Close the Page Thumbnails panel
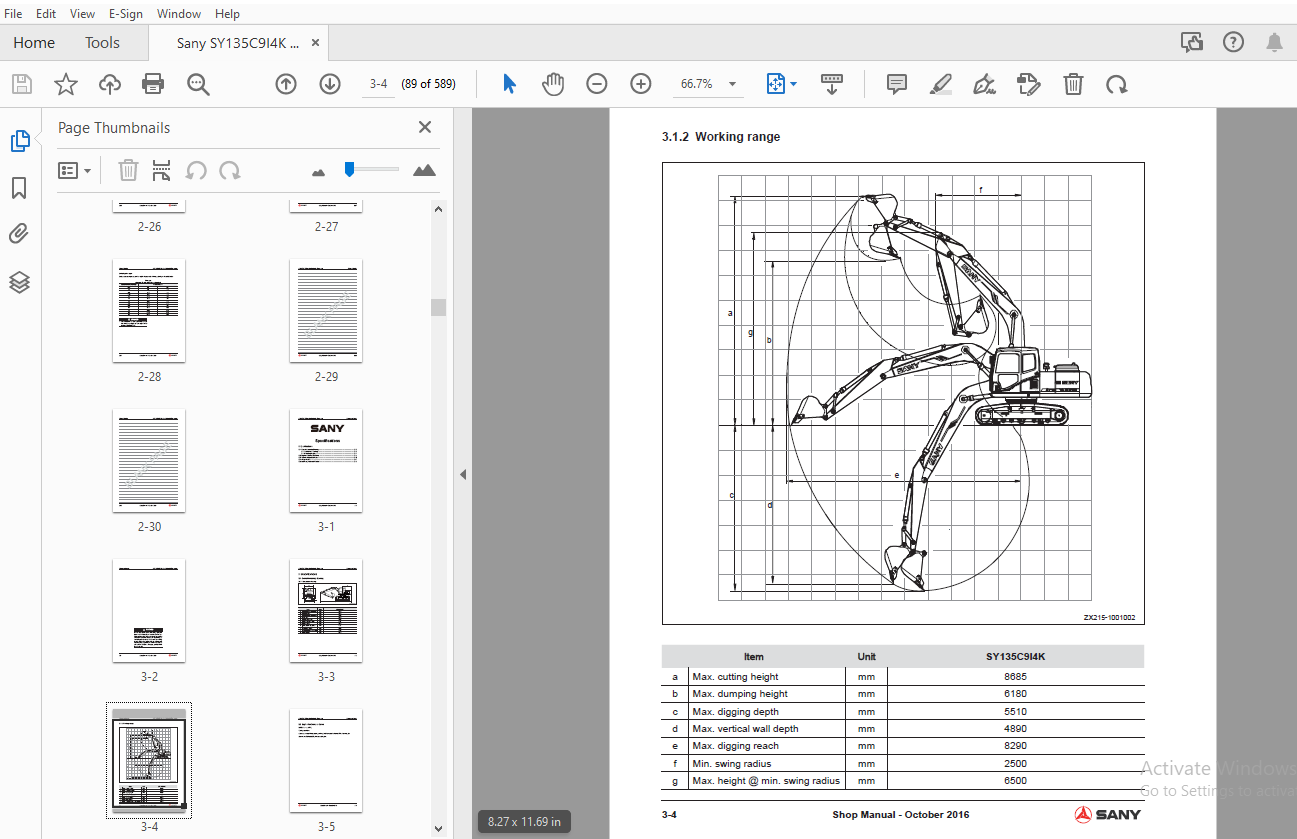The image size is (1297, 839). (x=425, y=127)
